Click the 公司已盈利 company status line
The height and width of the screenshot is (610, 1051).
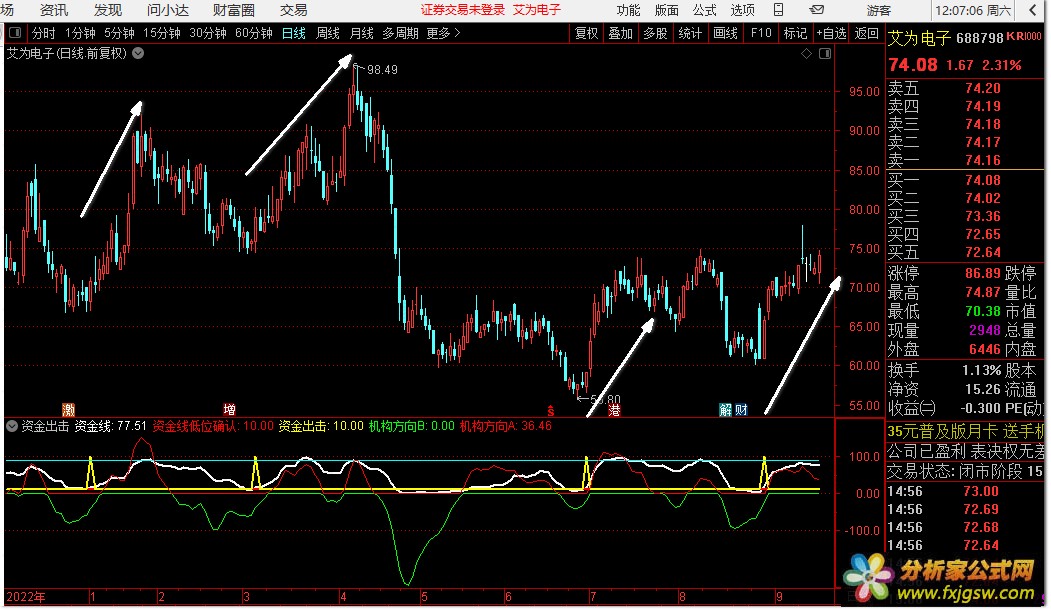click(966, 452)
